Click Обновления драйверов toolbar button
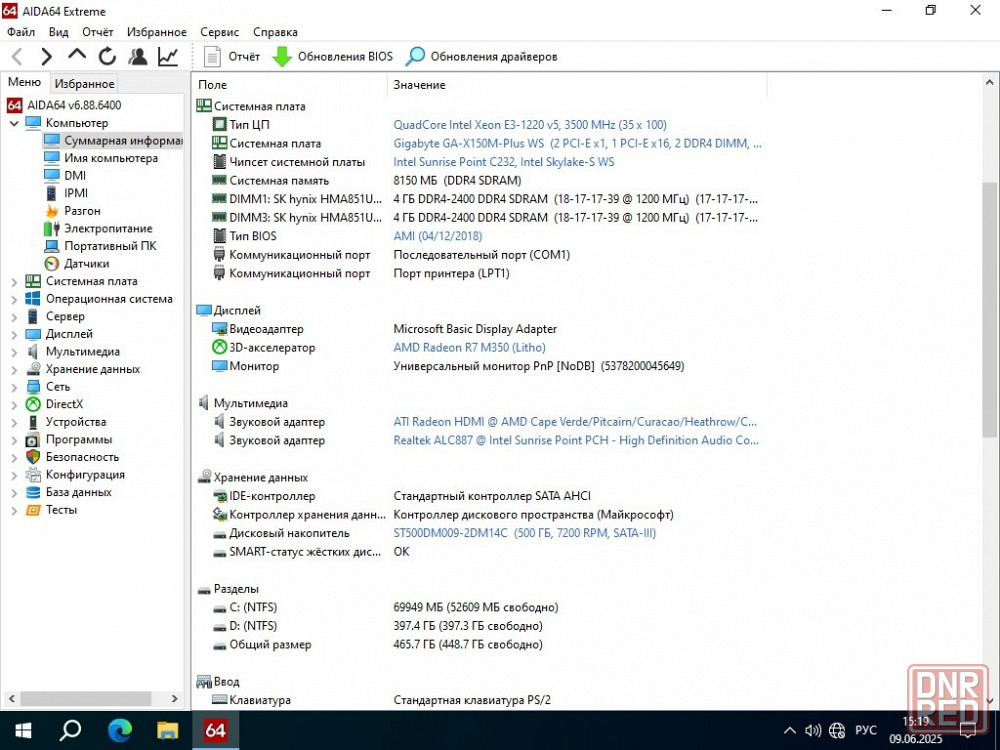Screen dimensions: 1000x750 coord(482,57)
